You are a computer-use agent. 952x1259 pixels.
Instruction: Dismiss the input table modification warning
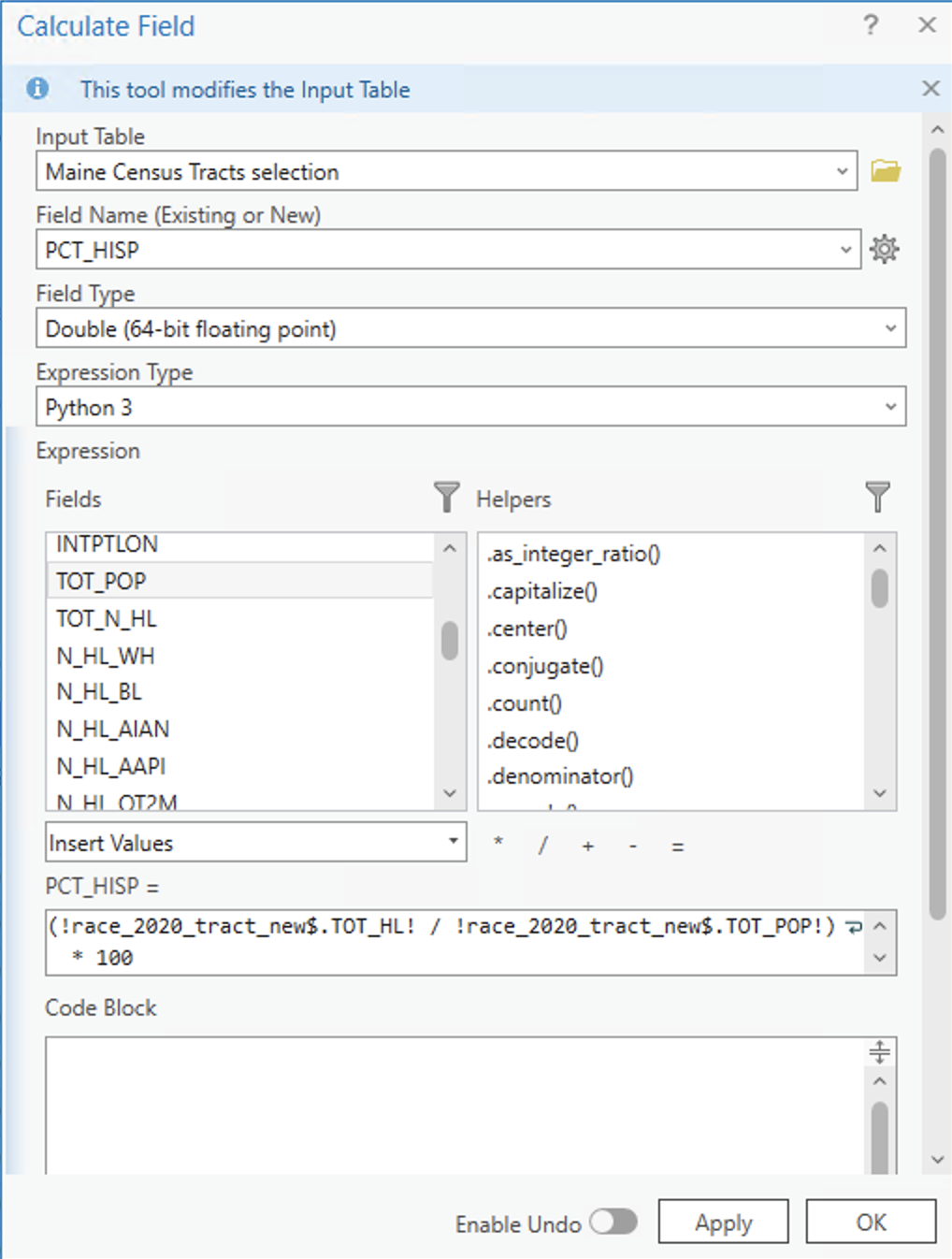(x=930, y=88)
